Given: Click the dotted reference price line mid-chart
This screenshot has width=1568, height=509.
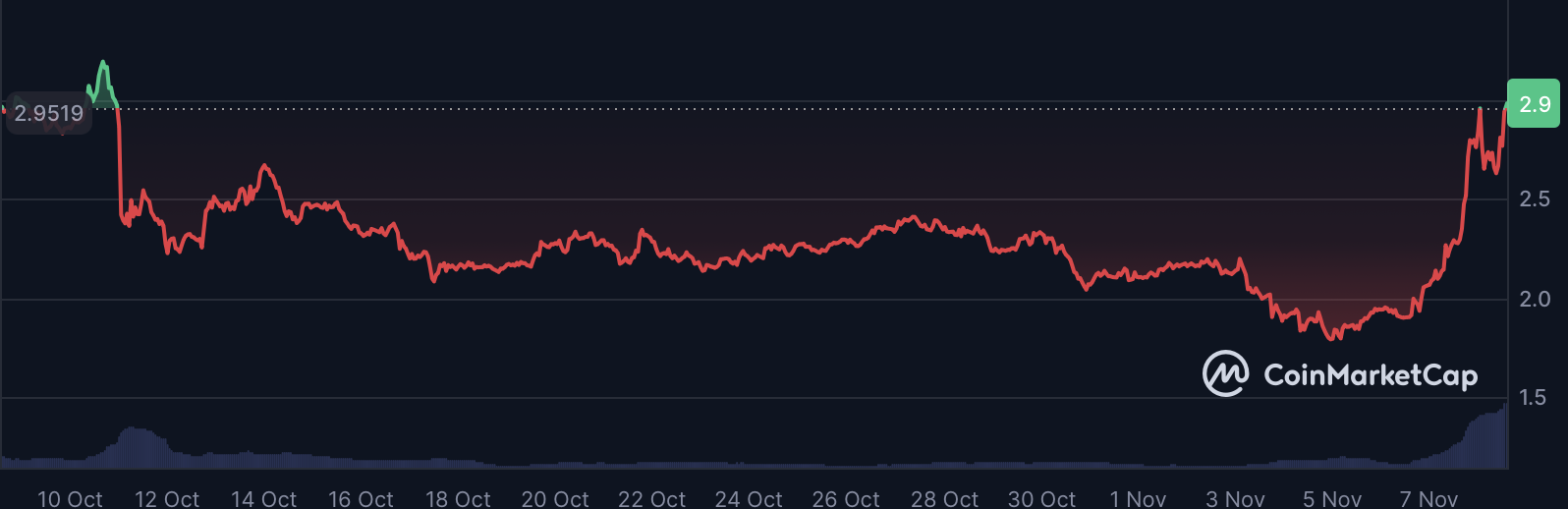Looking at the screenshot, I should click(786, 109).
